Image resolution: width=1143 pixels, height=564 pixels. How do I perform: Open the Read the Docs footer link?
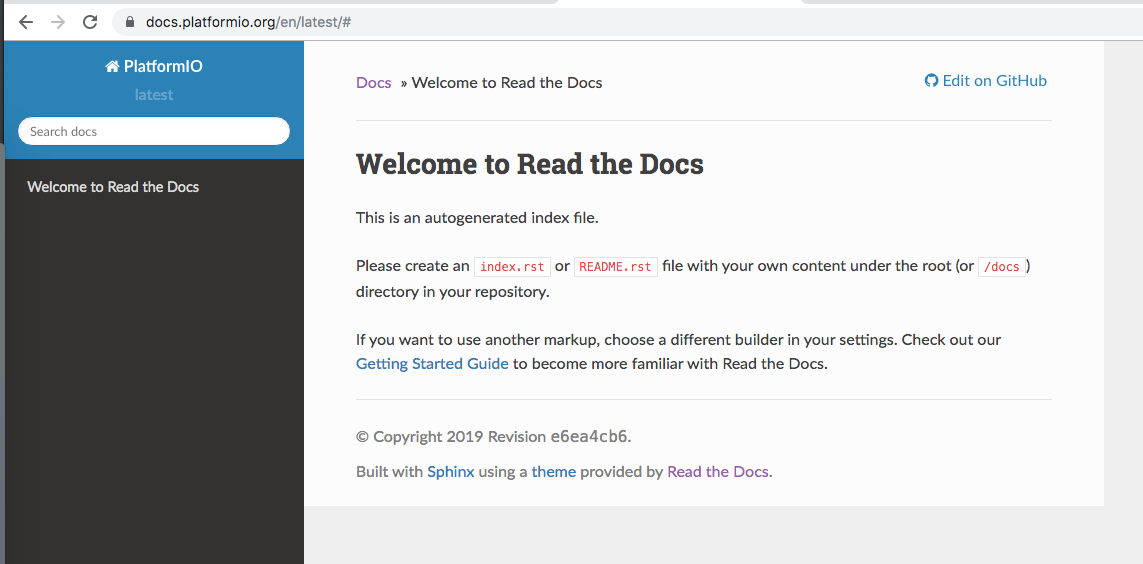pos(718,471)
